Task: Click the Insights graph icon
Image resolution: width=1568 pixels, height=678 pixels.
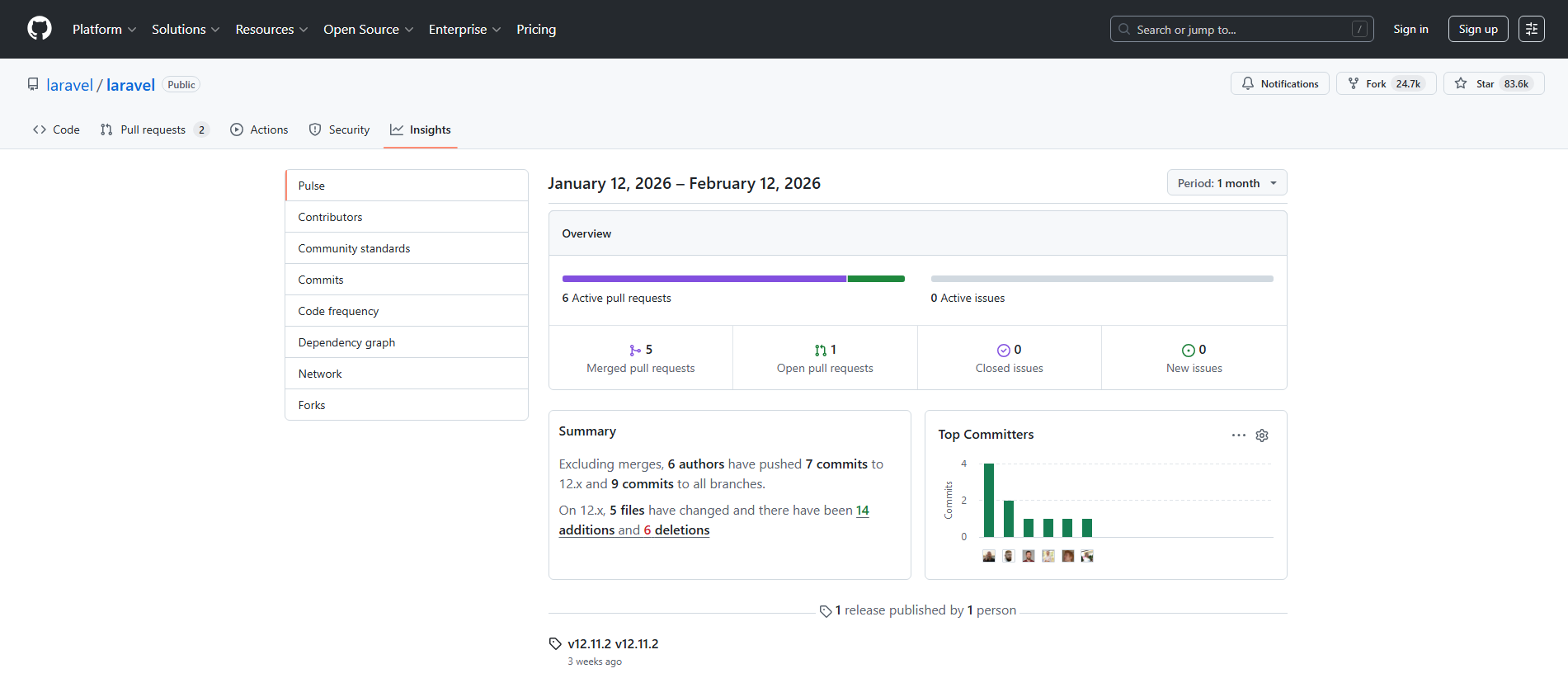Action: click(x=397, y=129)
